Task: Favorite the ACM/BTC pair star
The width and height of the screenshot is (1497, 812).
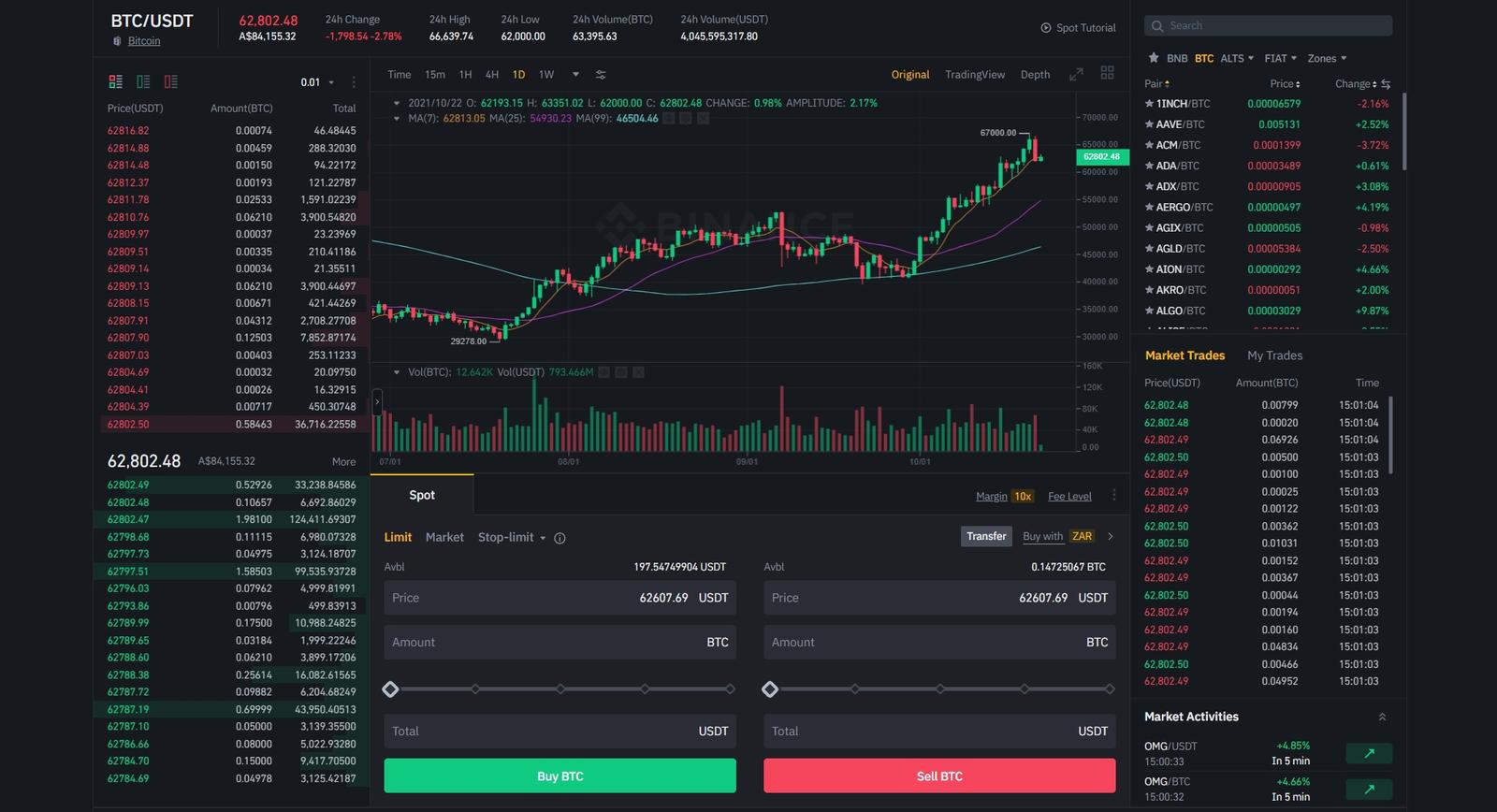Action: pyautogui.click(x=1149, y=145)
